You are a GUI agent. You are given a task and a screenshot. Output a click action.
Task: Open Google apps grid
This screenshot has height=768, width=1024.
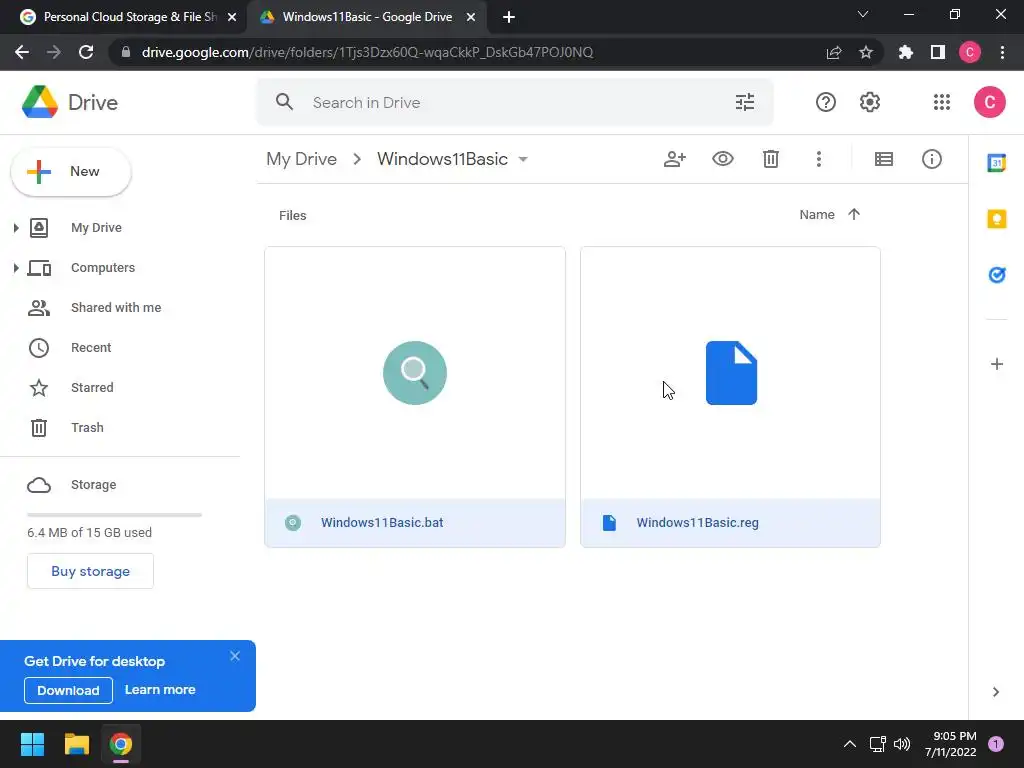(942, 103)
